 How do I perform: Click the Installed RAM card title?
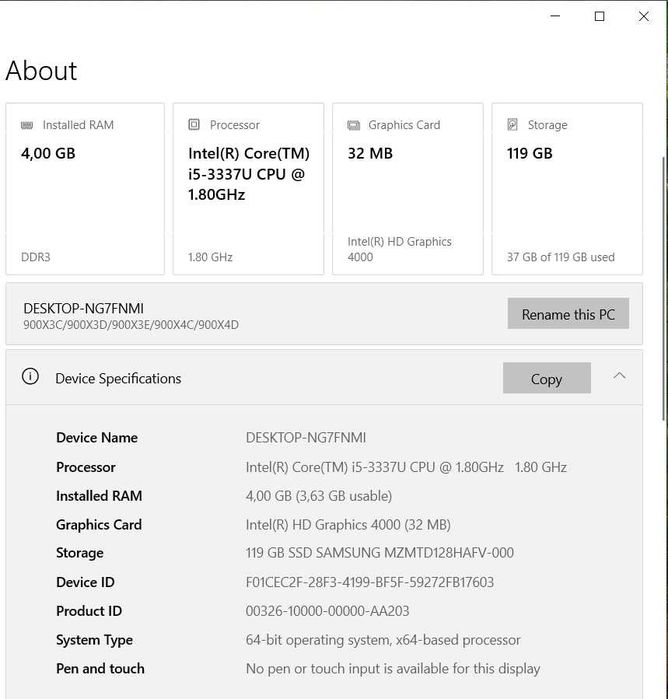(x=78, y=125)
